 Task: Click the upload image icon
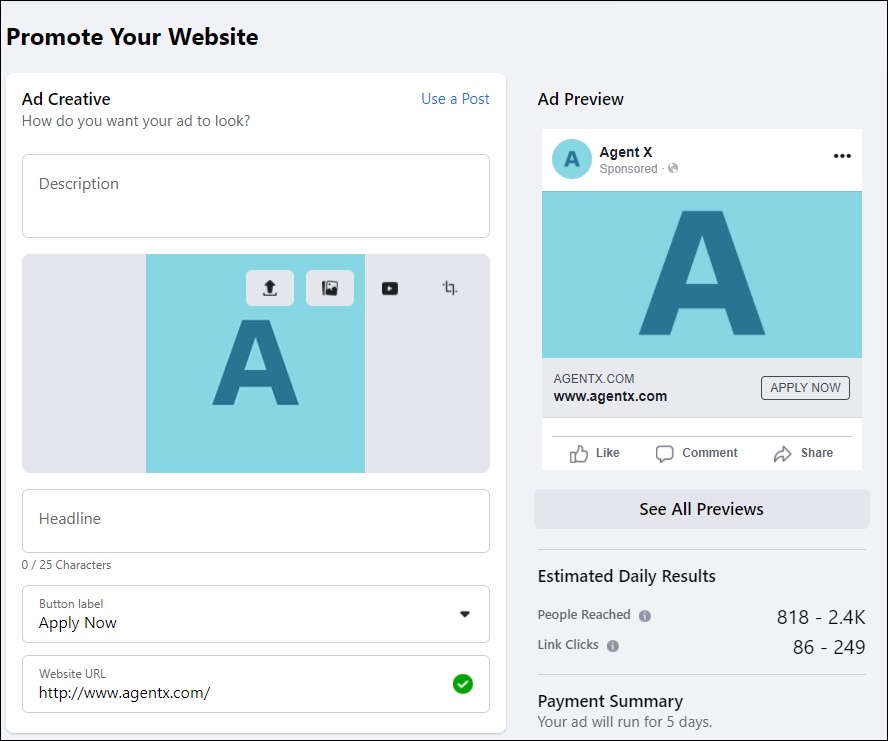[x=269, y=288]
